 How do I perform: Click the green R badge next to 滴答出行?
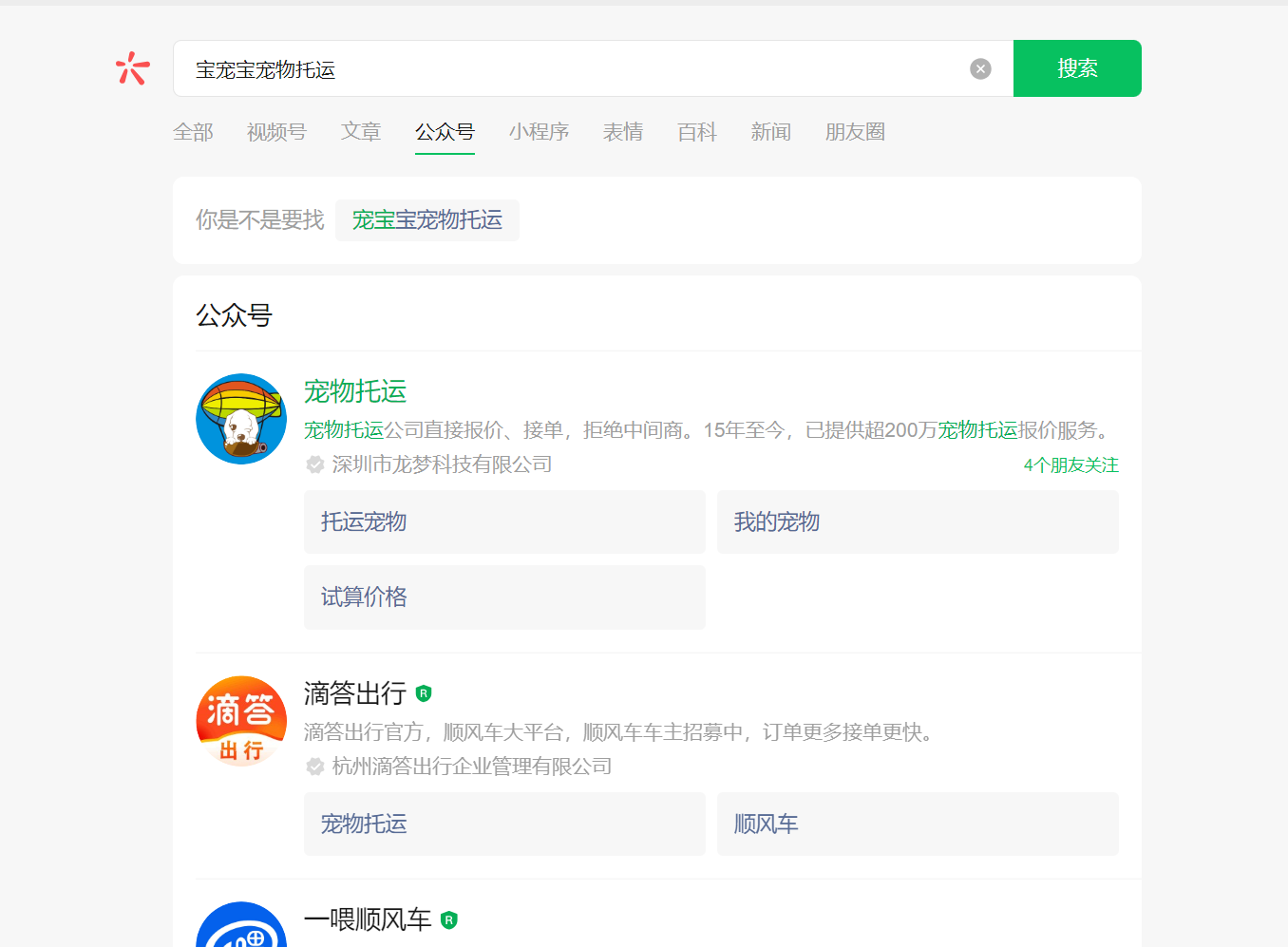424,693
